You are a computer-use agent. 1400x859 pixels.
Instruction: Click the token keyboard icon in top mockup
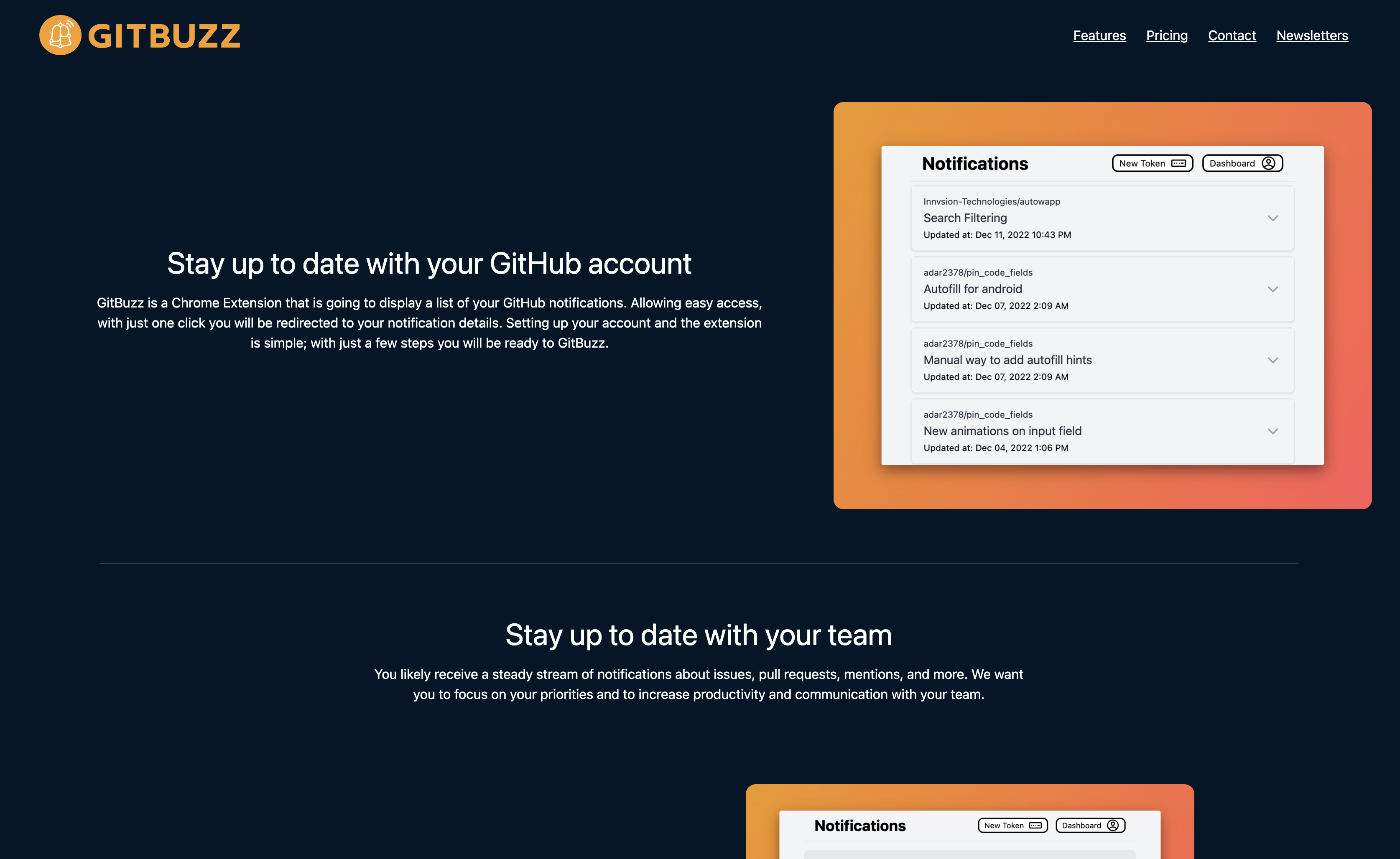point(1178,164)
